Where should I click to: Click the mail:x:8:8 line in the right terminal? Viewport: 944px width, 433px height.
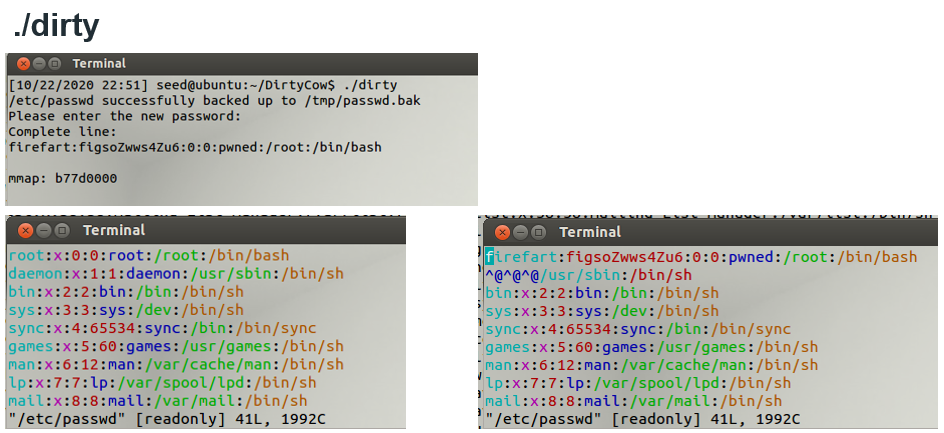(x=633, y=401)
